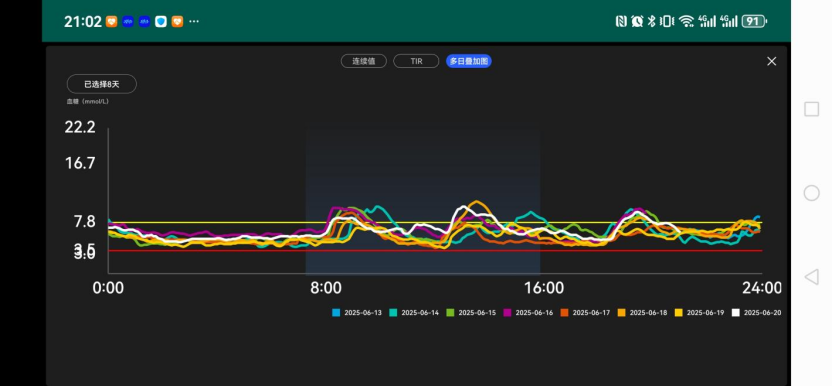Toggle the 2025-06-13 series color swatch
Viewport: 832px width, 386px height.
(x=336, y=313)
